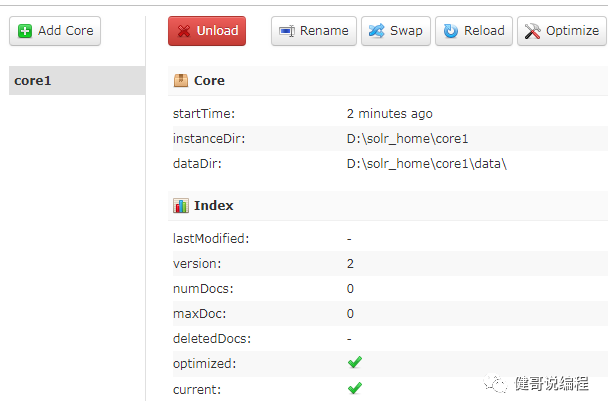Viewport: 608px width, 410px height.
Task: Click the numDocs value
Action: (351, 289)
